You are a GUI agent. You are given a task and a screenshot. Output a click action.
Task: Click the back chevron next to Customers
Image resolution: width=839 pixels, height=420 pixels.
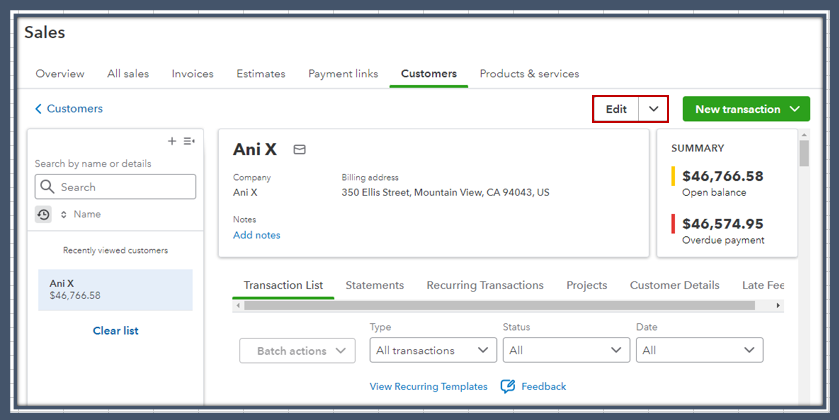point(39,109)
